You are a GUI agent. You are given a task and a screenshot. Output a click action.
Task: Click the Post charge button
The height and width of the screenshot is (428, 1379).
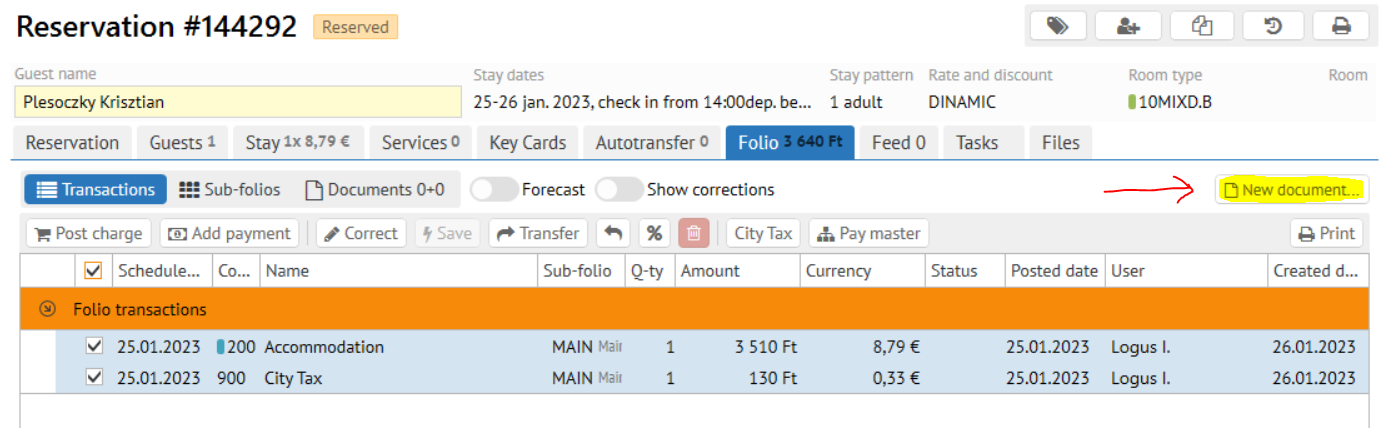[x=89, y=233]
